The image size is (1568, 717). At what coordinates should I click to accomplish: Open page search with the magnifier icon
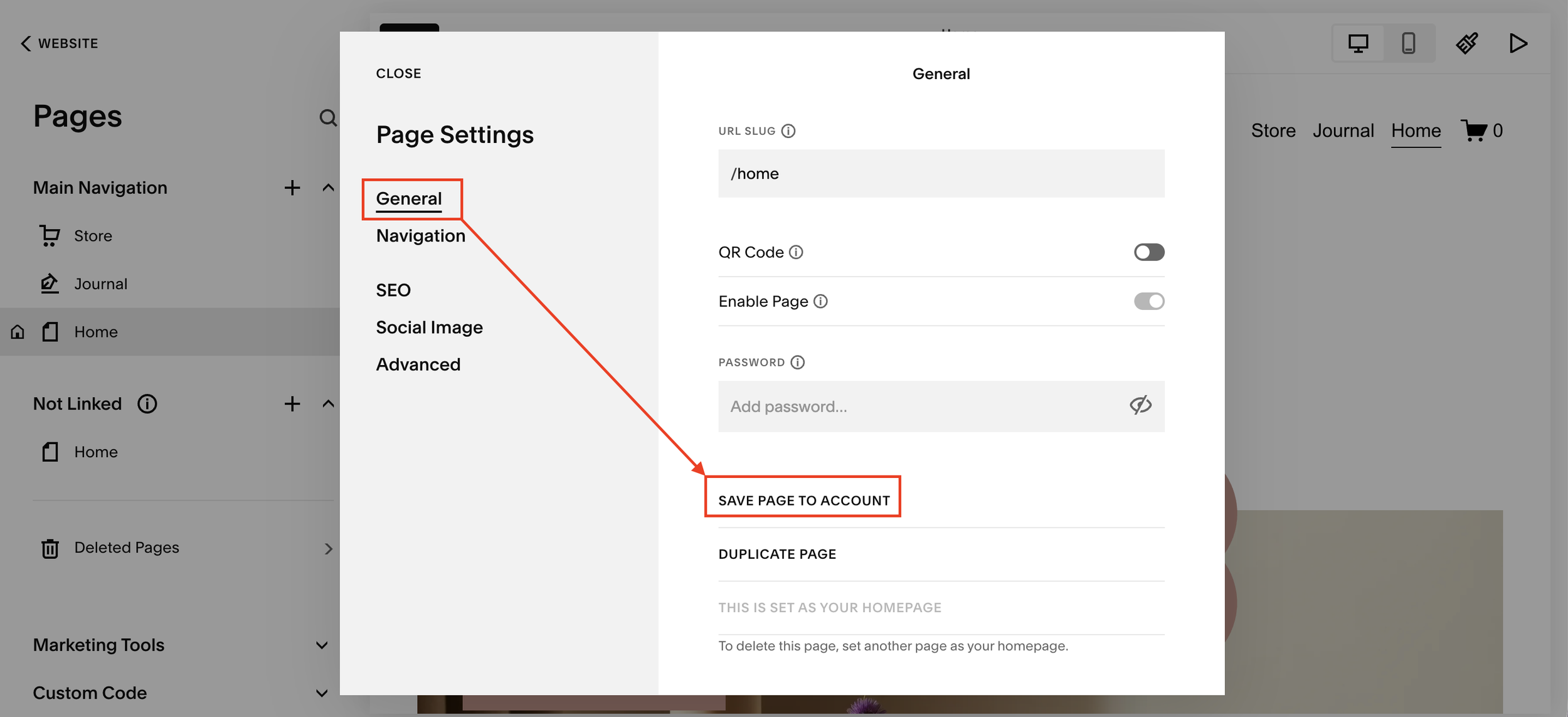click(x=327, y=118)
